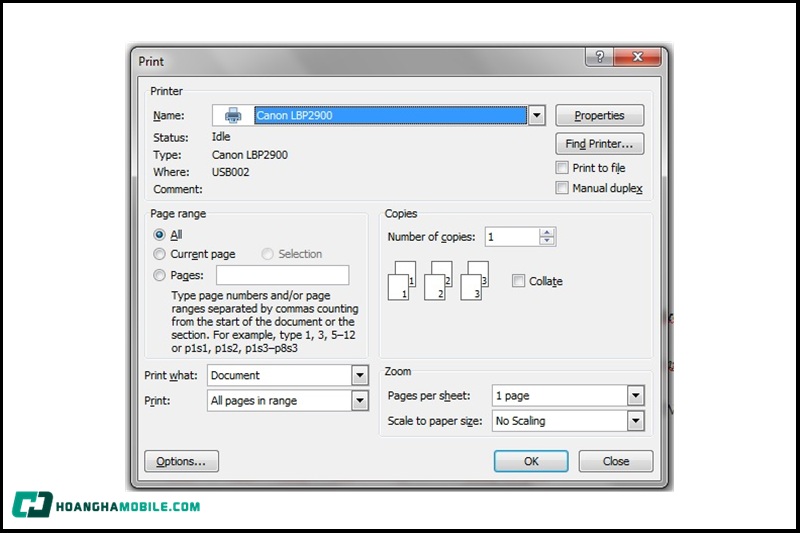Decrease number of copies with down arrow
The width and height of the screenshot is (800, 533).
547,241
